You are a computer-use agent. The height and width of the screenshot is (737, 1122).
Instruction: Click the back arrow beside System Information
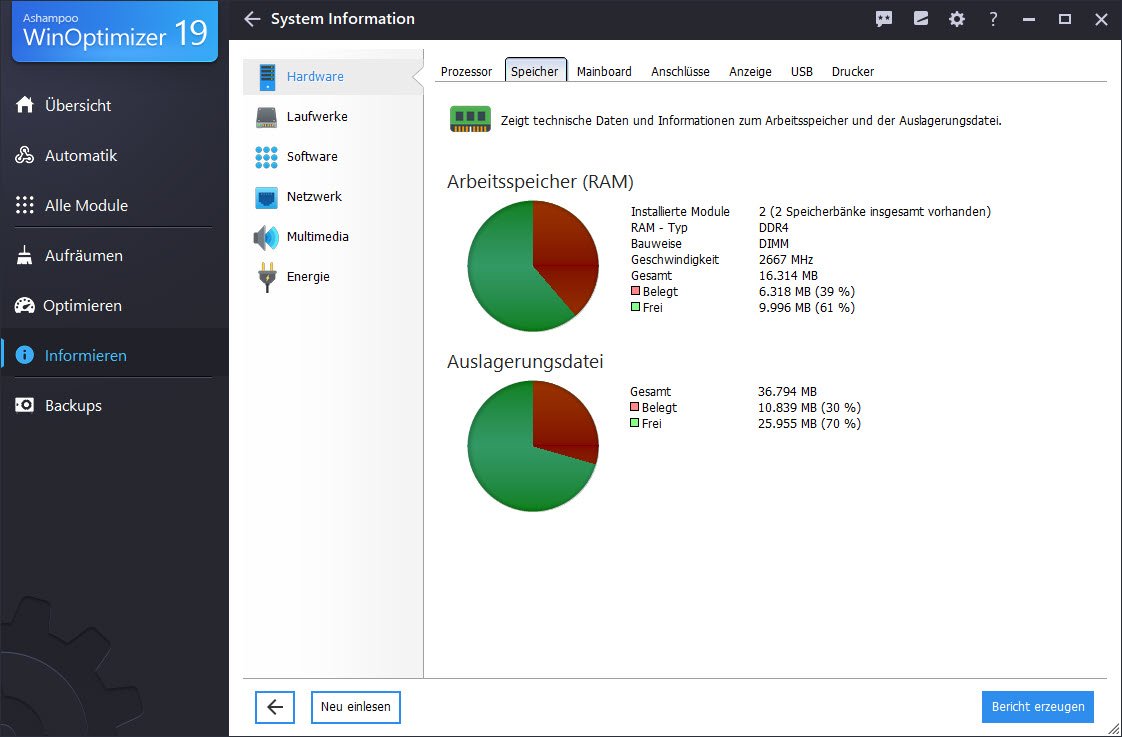252,19
